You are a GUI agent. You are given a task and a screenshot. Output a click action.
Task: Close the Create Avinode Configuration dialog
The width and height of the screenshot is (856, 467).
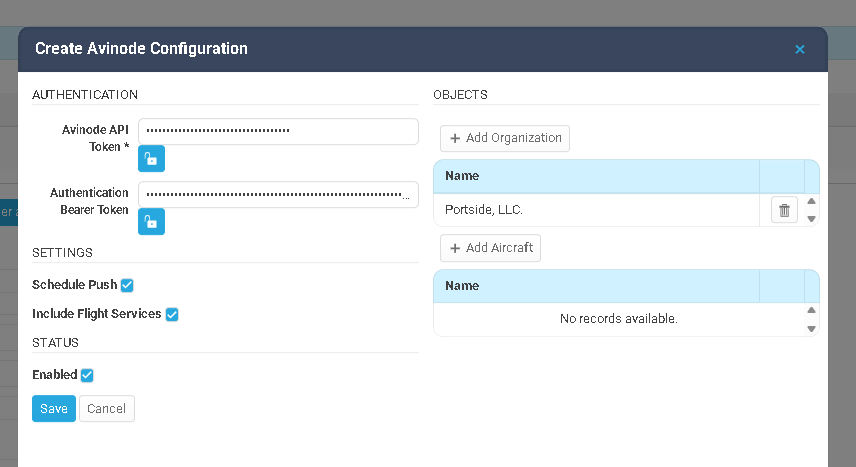(x=800, y=49)
